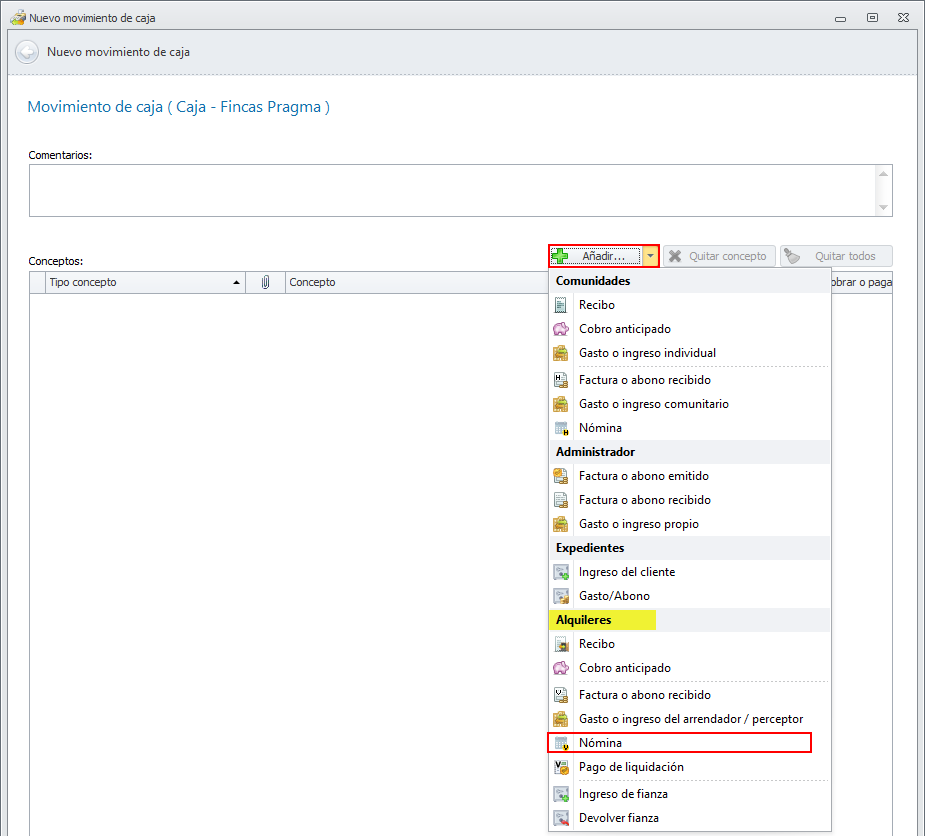This screenshot has height=836, width=925.
Task: Select Devolver fianza
Action: [690, 818]
